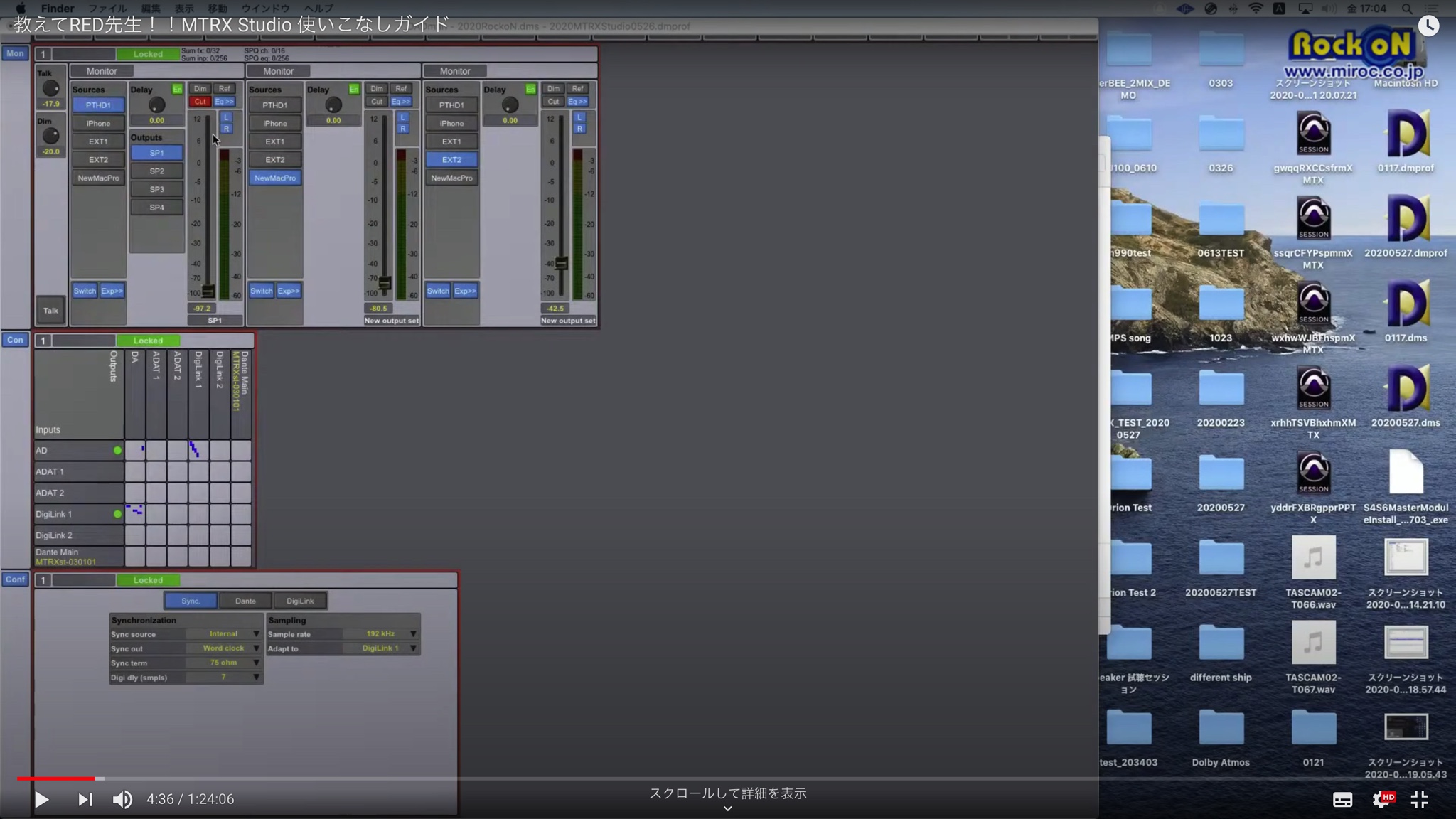Open the 0613TEST folder on the desktop

[1221, 218]
